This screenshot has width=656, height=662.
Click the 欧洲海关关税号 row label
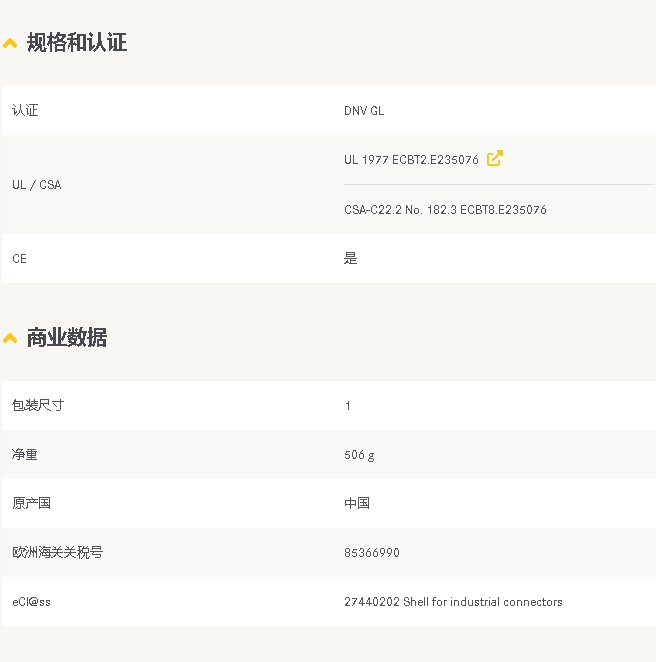[x=57, y=553]
